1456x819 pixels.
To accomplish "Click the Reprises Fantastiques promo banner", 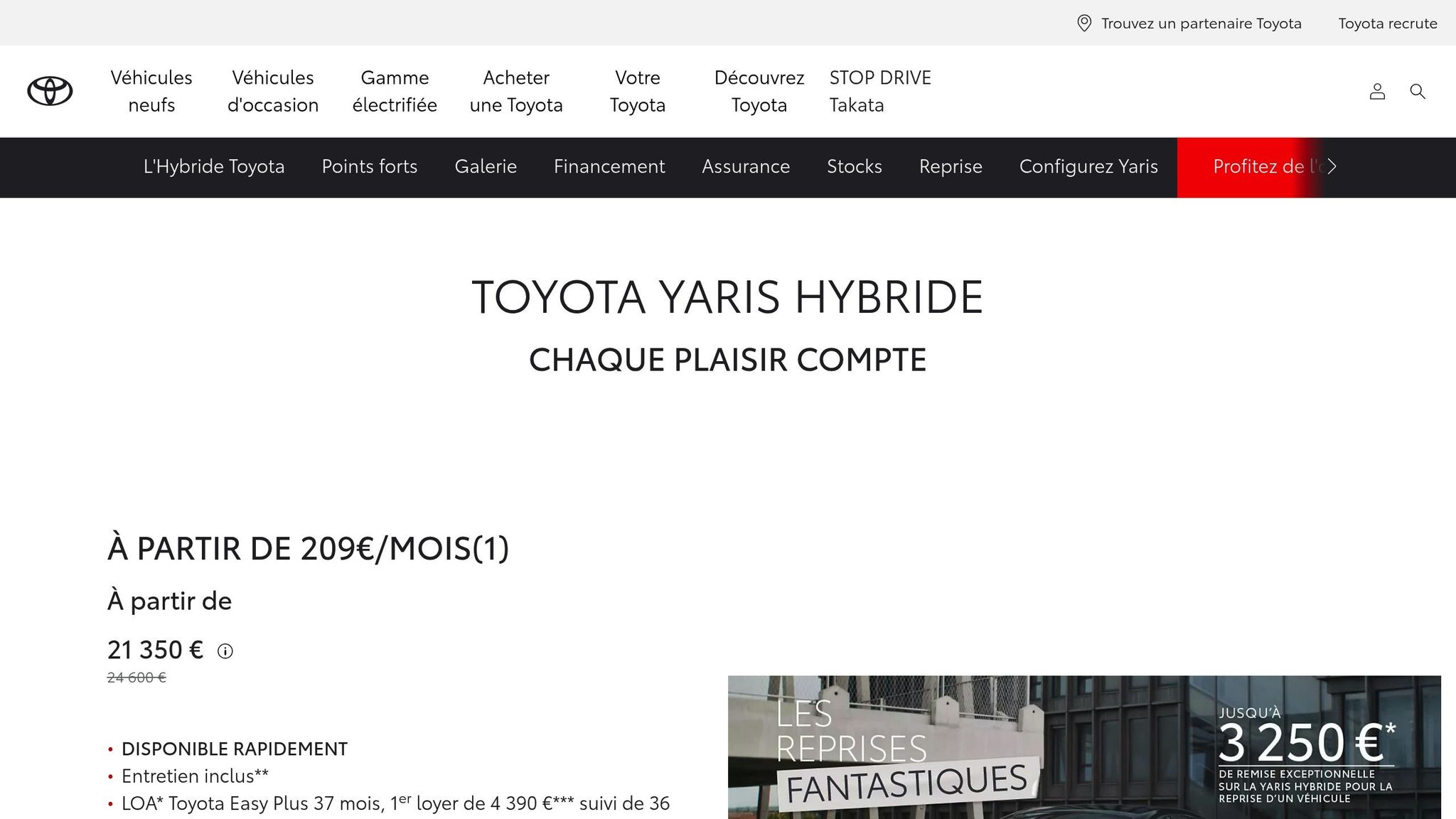I will click(1083, 746).
